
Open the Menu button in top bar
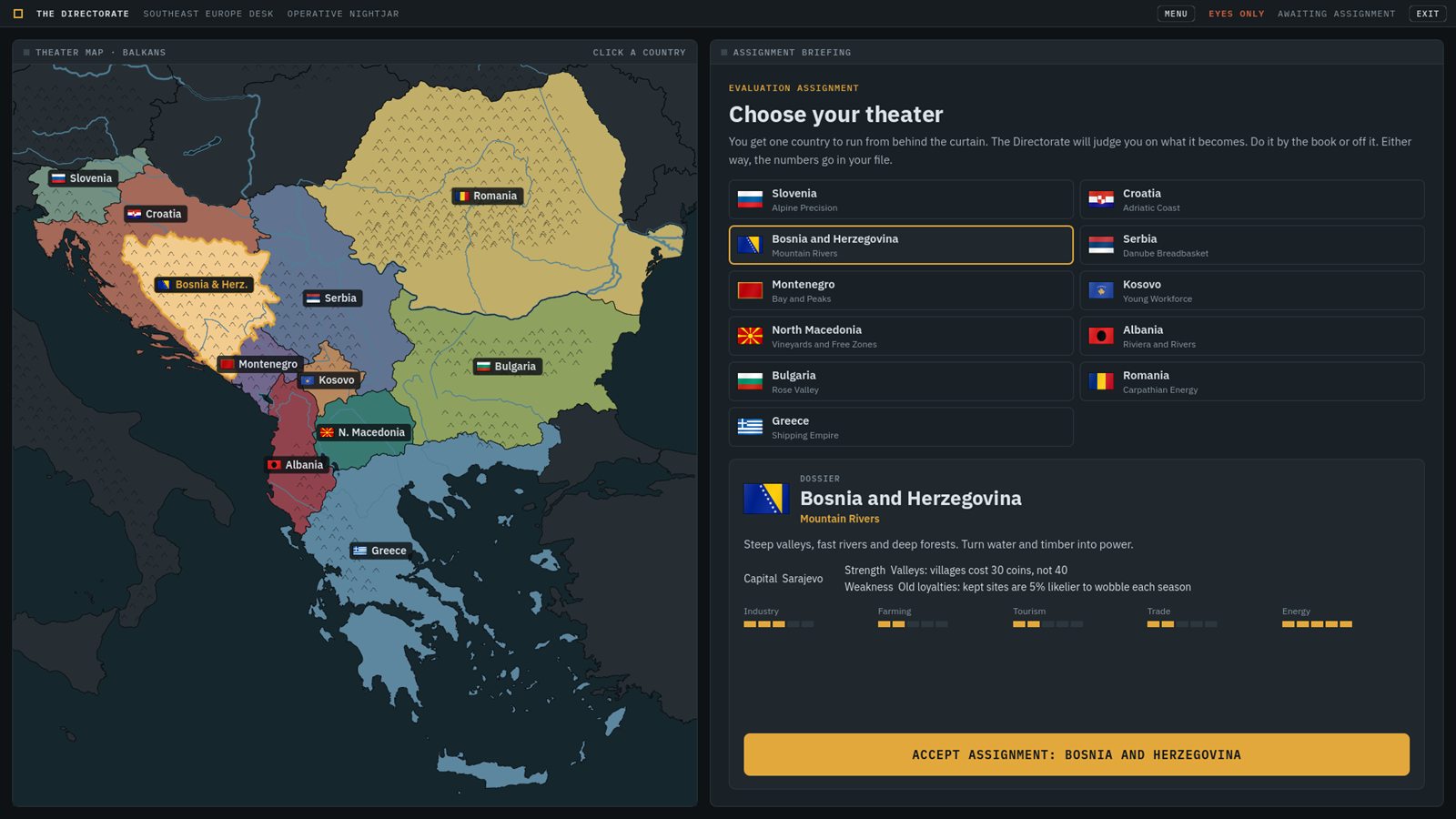point(1176,14)
